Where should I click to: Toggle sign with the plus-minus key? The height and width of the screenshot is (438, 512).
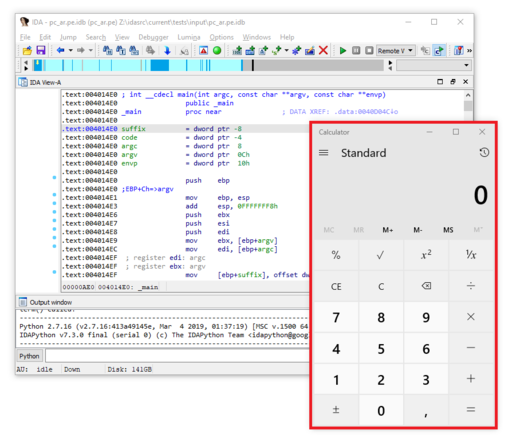336,410
